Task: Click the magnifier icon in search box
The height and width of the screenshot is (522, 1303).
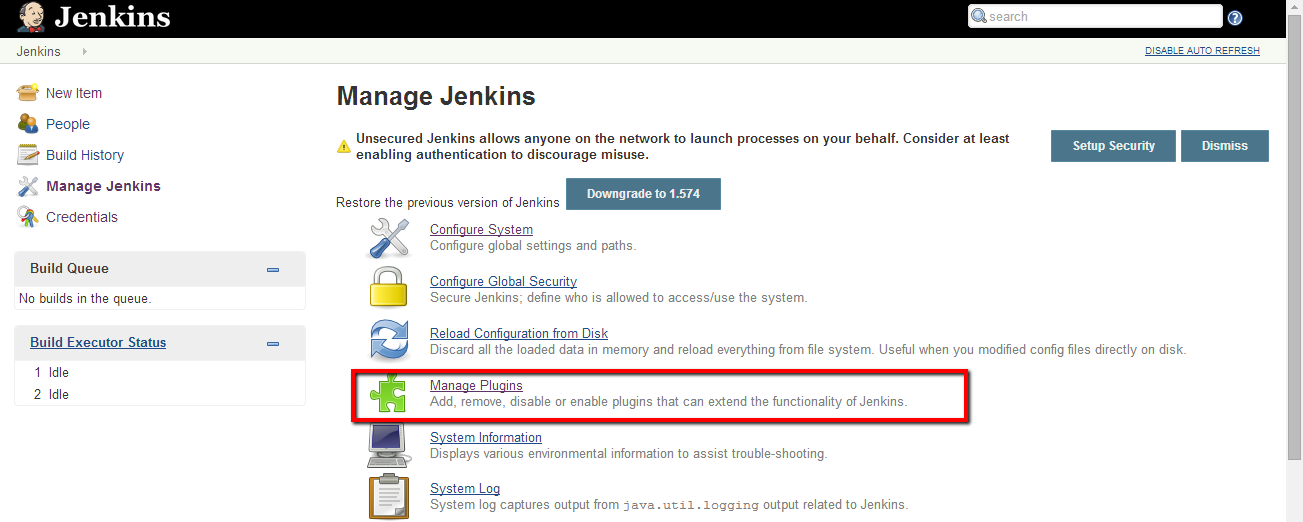Action: [x=979, y=17]
